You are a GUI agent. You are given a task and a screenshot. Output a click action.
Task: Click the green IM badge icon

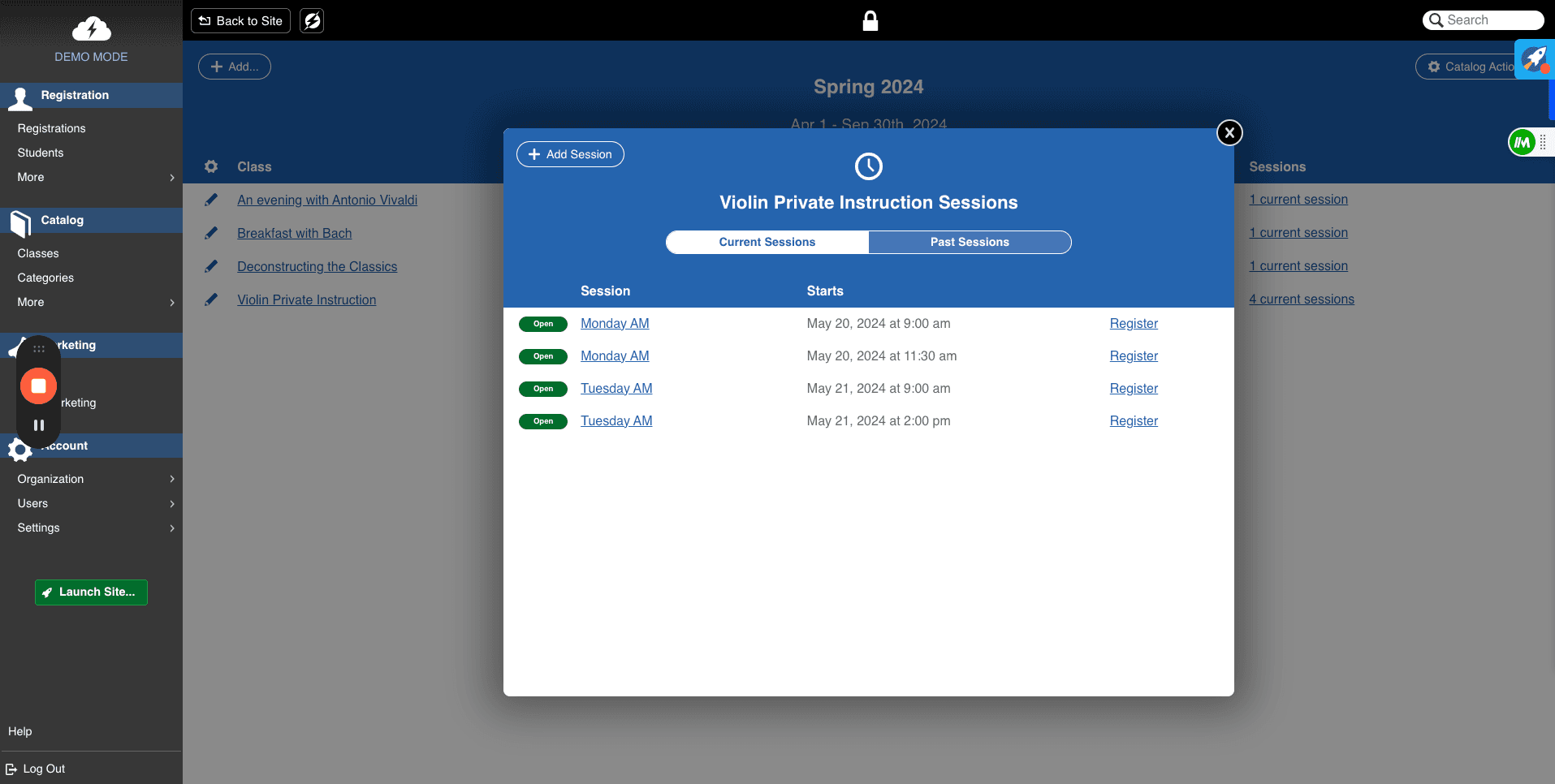1522,143
